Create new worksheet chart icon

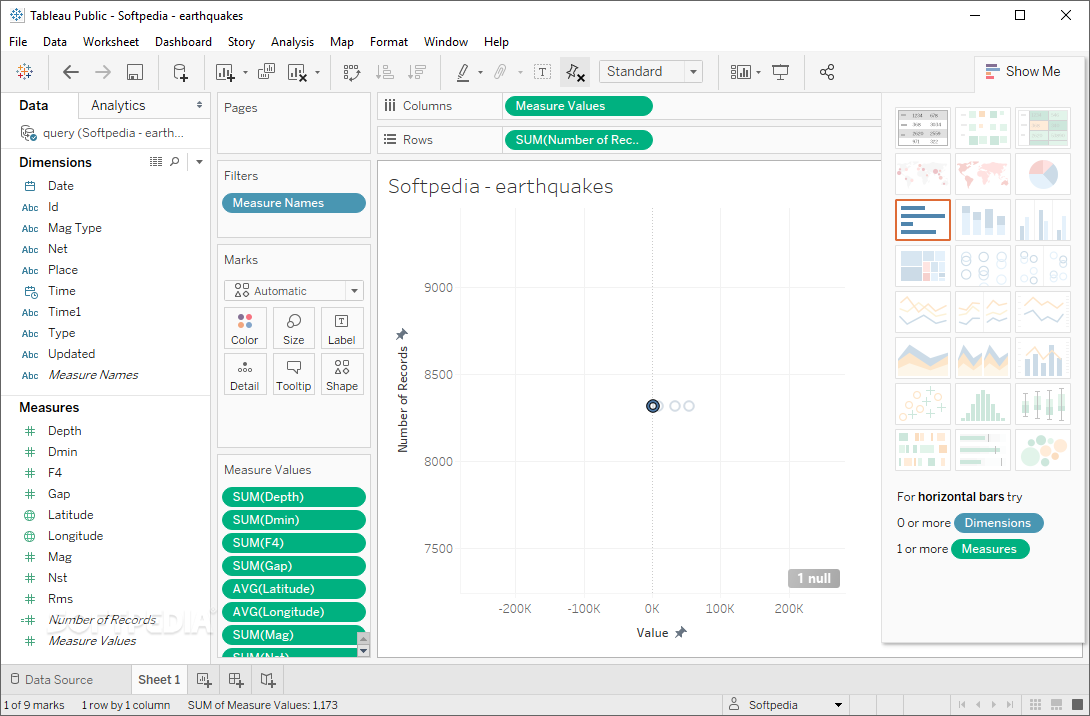tap(225, 72)
